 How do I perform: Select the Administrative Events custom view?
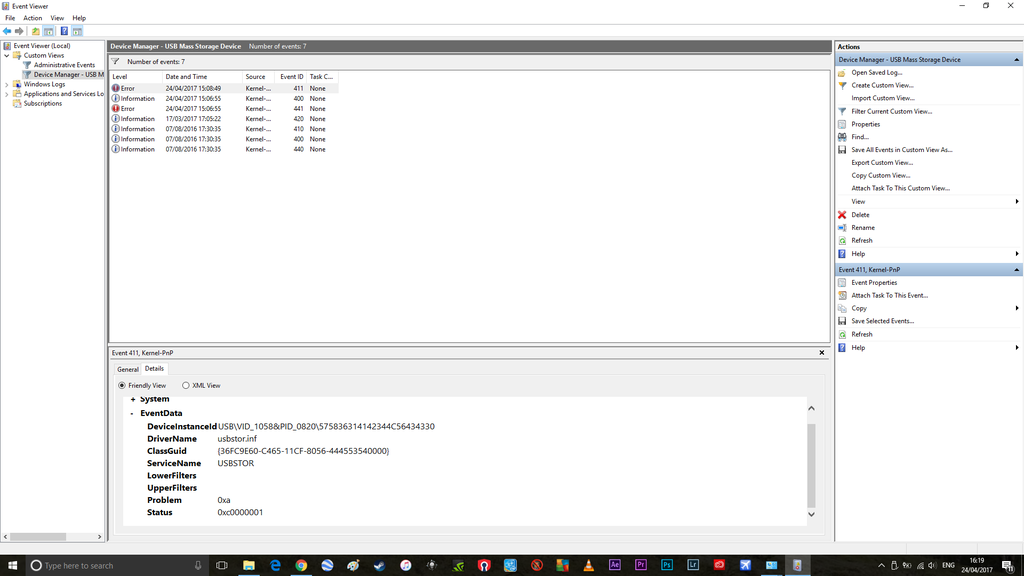point(64,65)
